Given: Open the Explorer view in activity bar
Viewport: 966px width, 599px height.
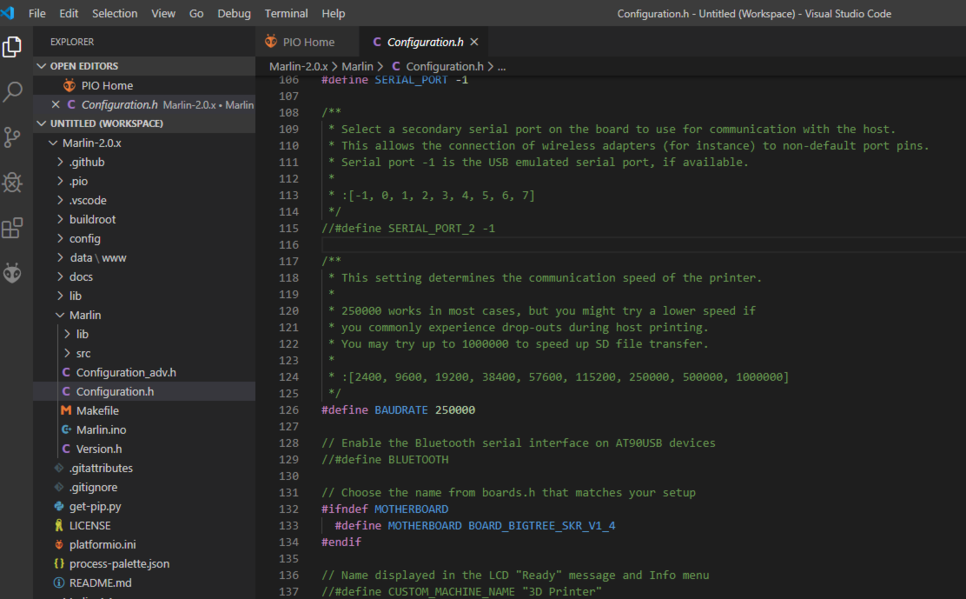Looking at the screenshot, I should tap(12, 47).
